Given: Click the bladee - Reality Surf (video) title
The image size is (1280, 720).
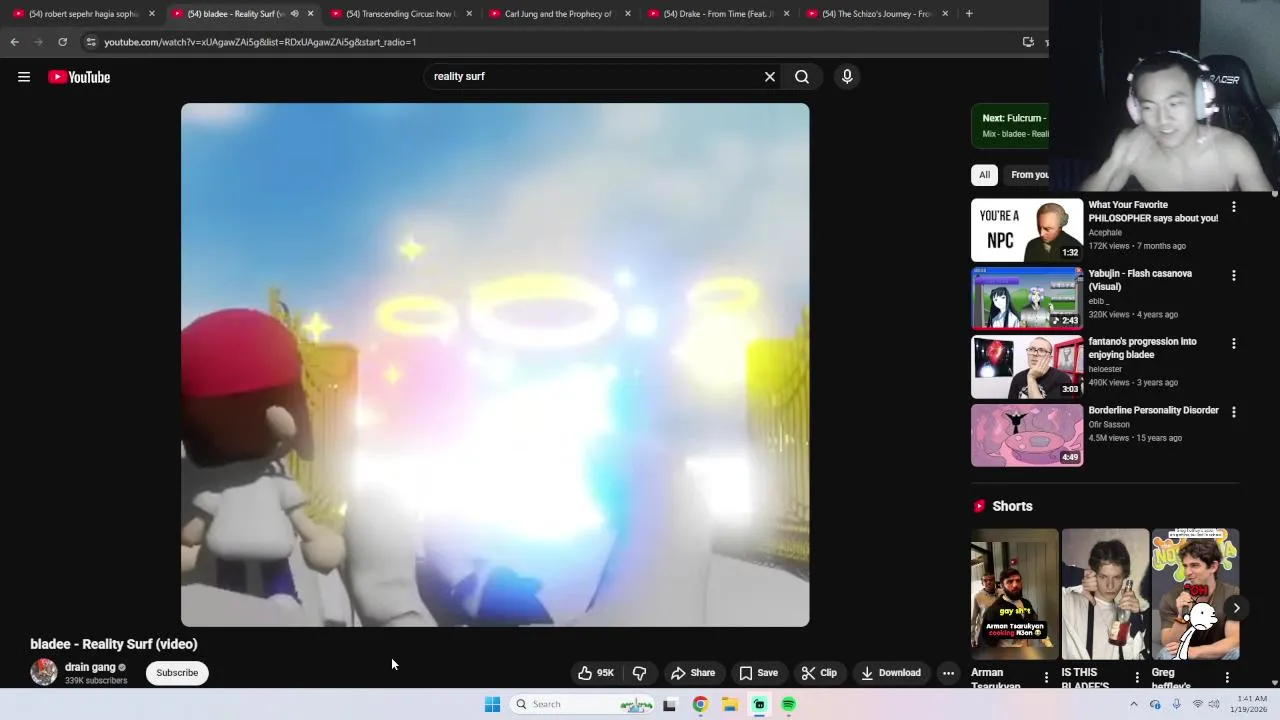Looking at the screenshot, I should tap(114, 644).
